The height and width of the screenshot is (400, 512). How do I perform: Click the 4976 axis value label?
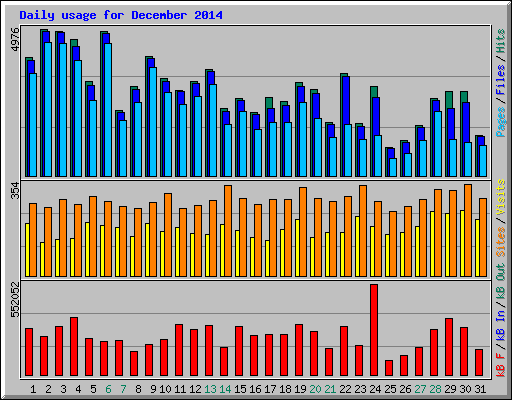pyautogui.click(x=15, y=40)
